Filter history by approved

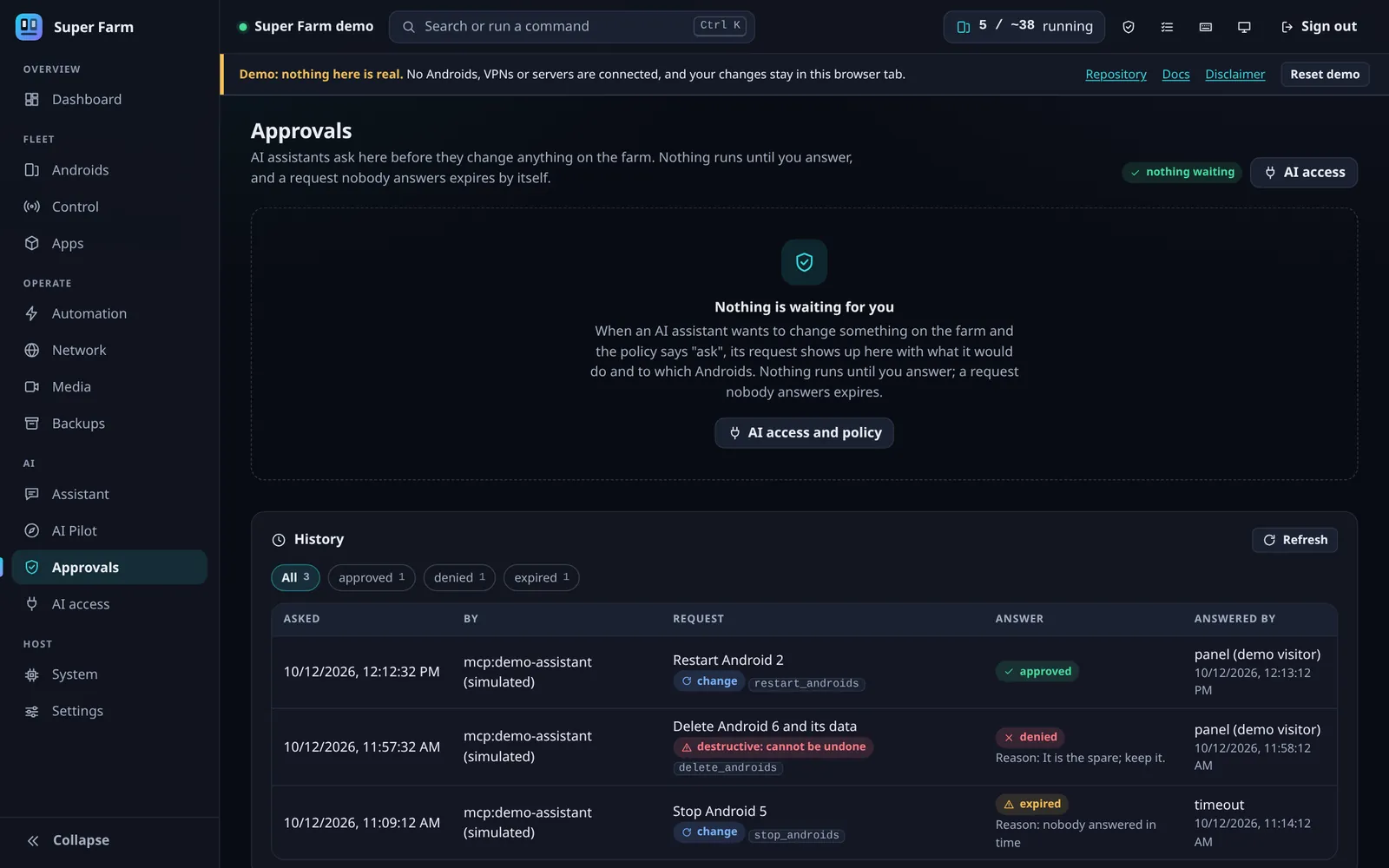[372, 577]
